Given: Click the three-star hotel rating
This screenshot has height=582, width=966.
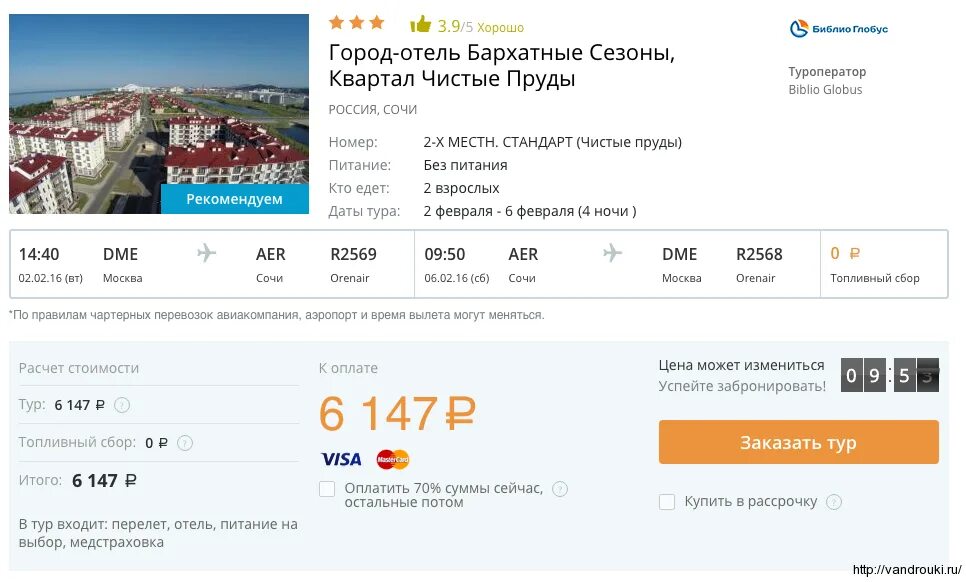Looking at the screenshot, I should click(x=356, y=23).
